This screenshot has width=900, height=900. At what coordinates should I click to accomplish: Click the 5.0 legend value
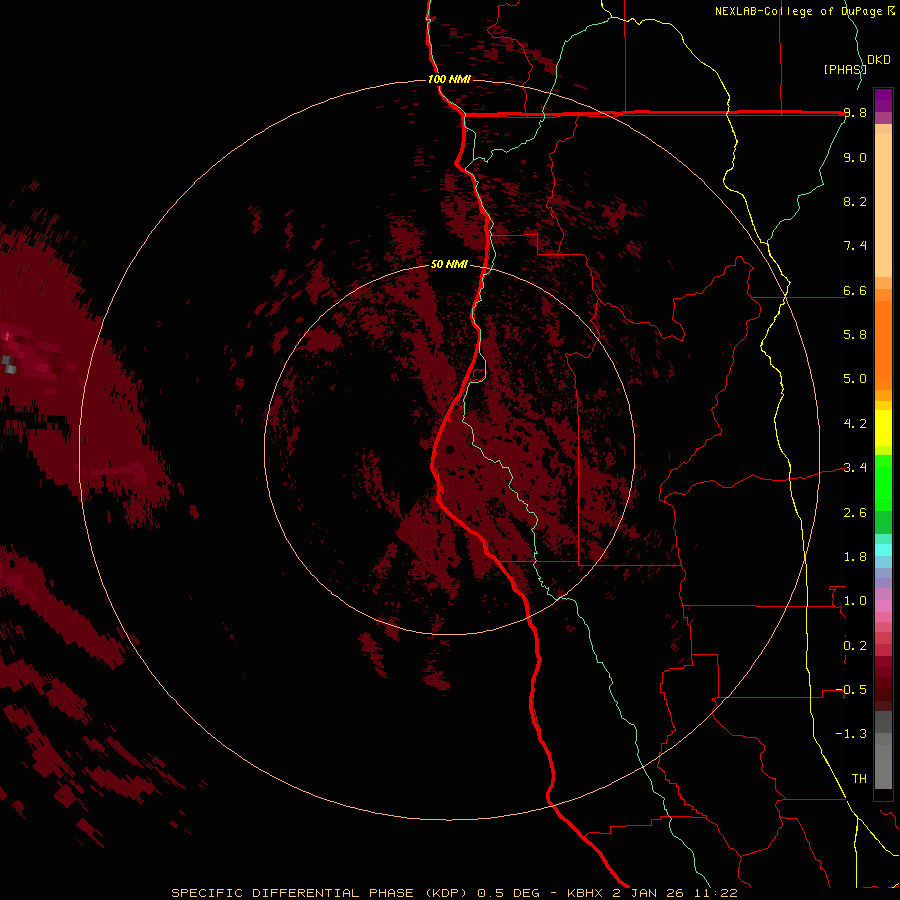[x=855, y=379]
